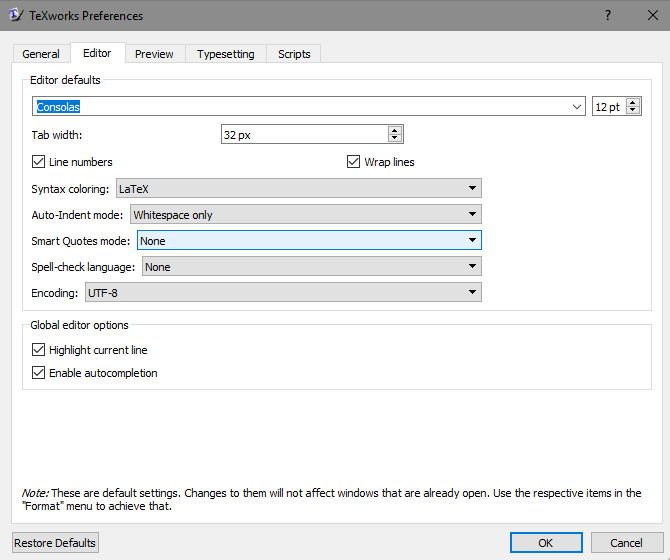Increase tab width with up arrow
670x560 pixels.
pyautogui.click(x=395, y=130)
